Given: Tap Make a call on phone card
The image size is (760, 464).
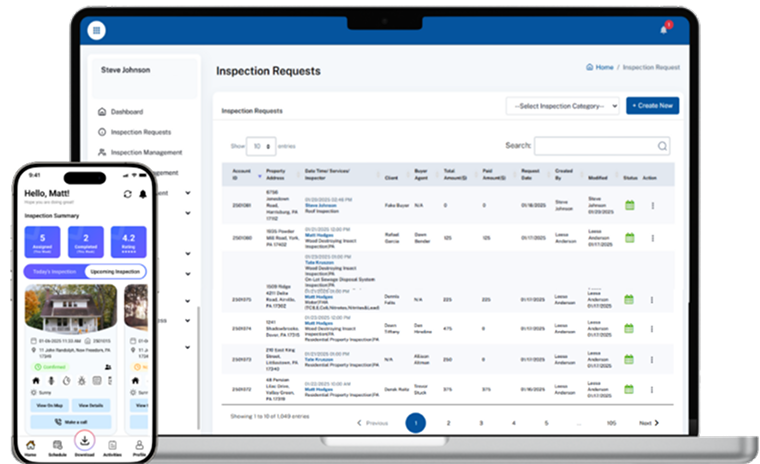Looking at the screenshot, I should tap(71, 422).
